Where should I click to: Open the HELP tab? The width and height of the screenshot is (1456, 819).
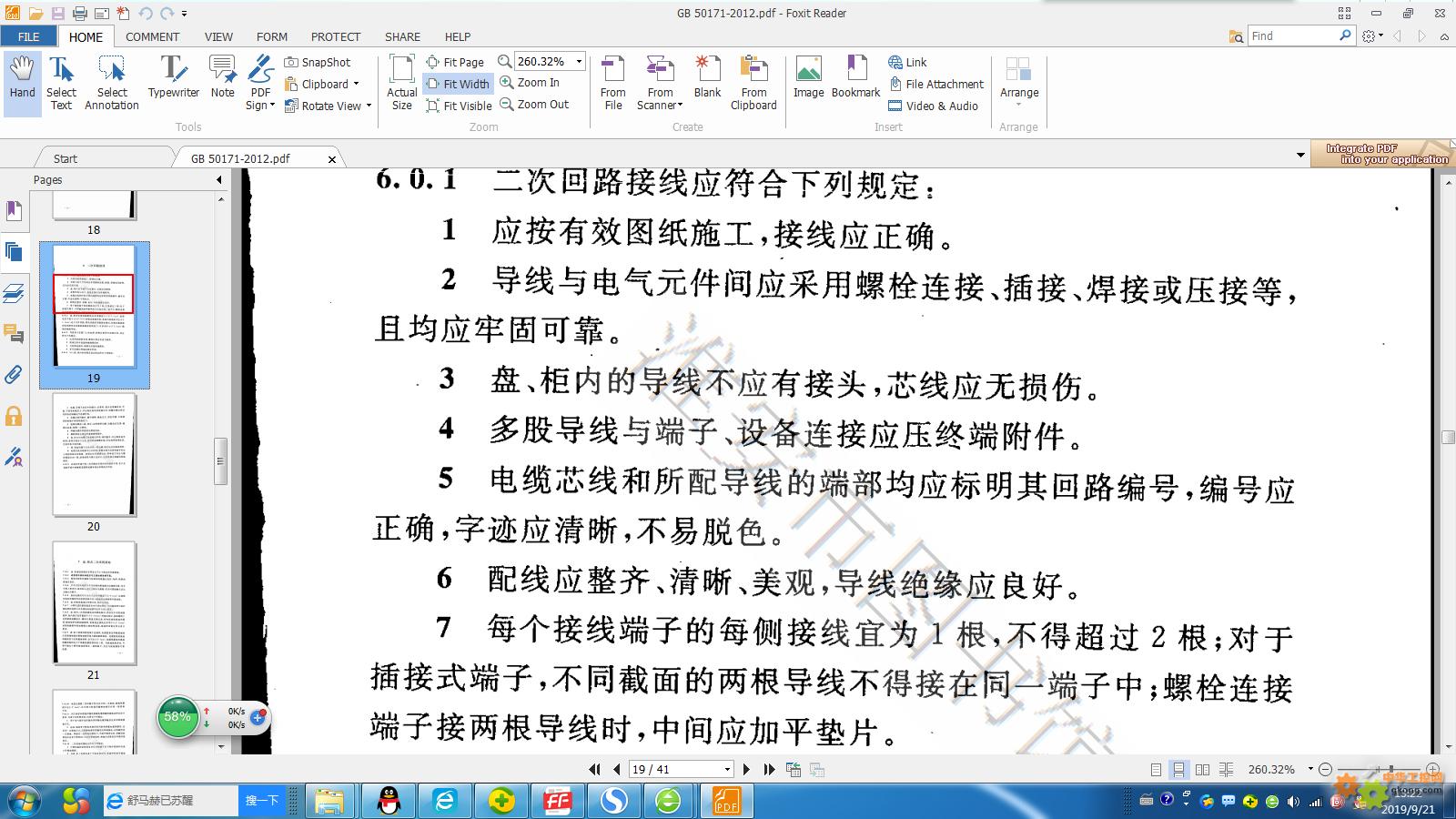[x=458, y=36]
